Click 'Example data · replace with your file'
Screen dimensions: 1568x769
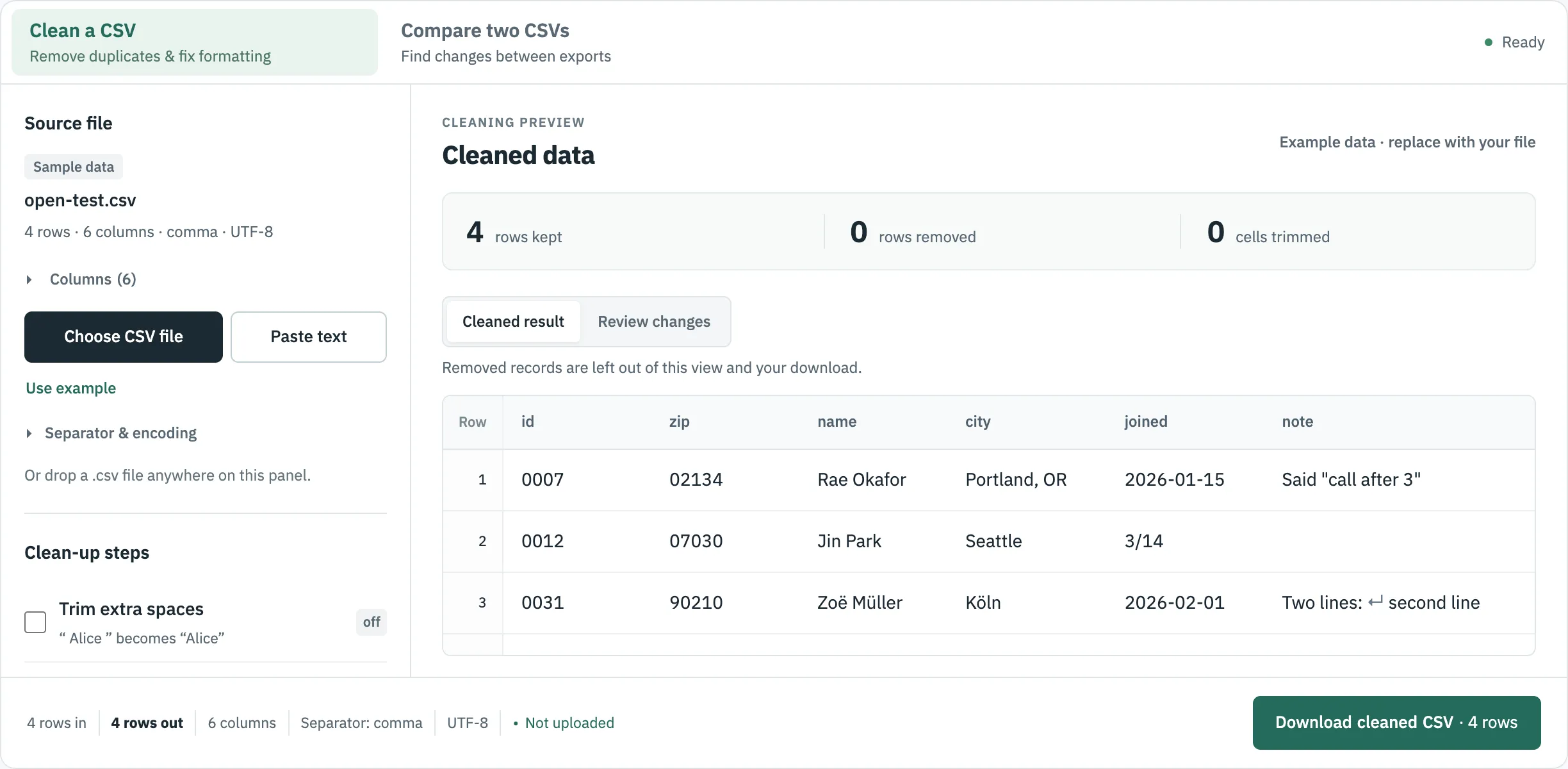1407,142
